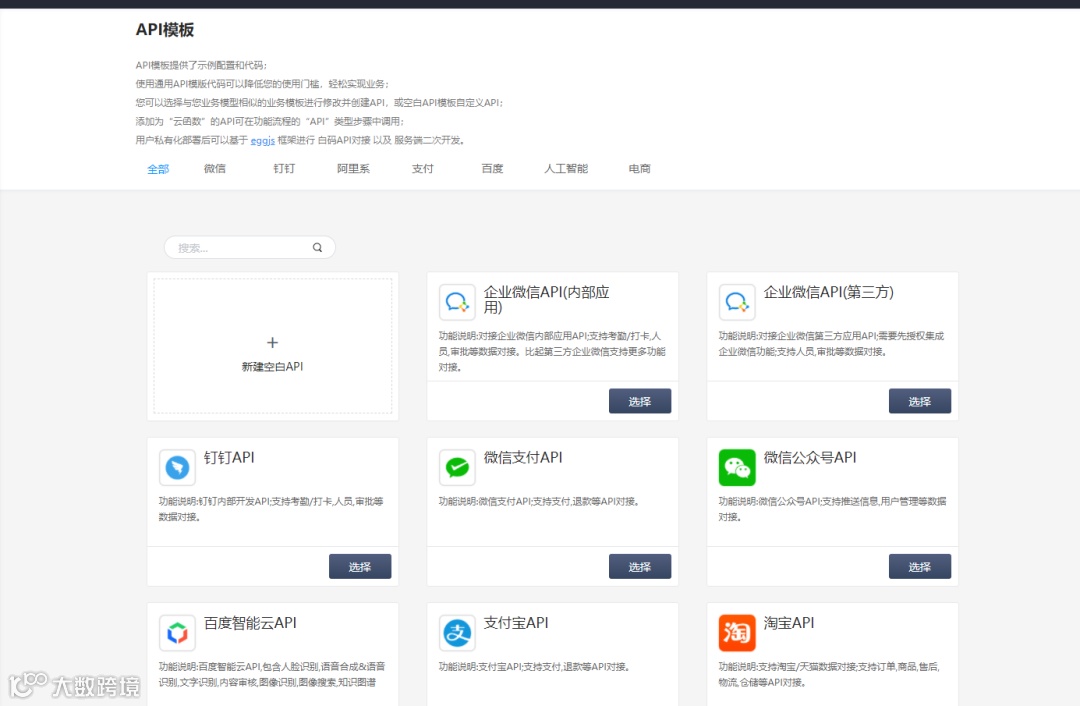
Task: Click the API模板 page heading
Action: point(165,30)
